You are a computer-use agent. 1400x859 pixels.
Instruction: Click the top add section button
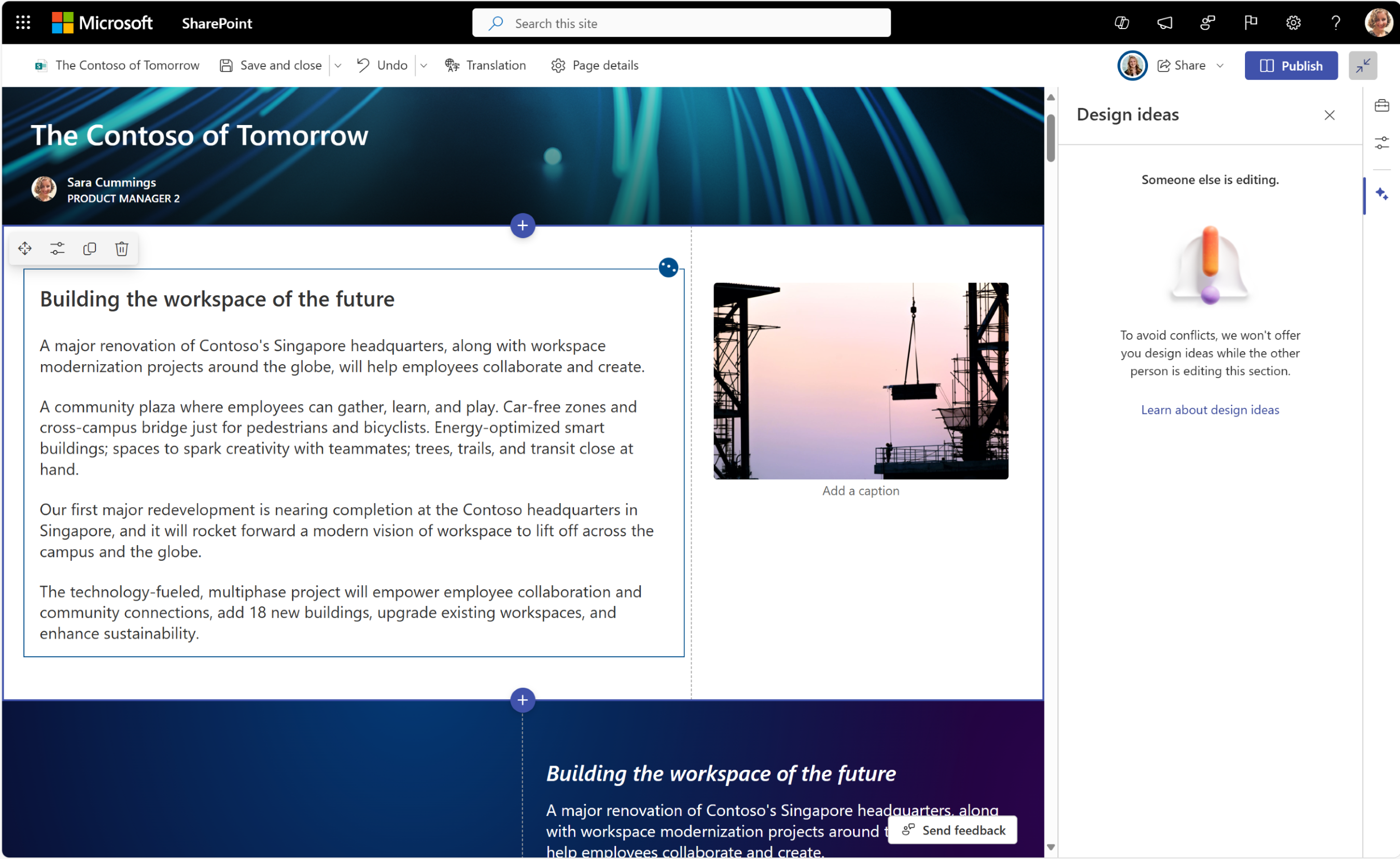523,226
